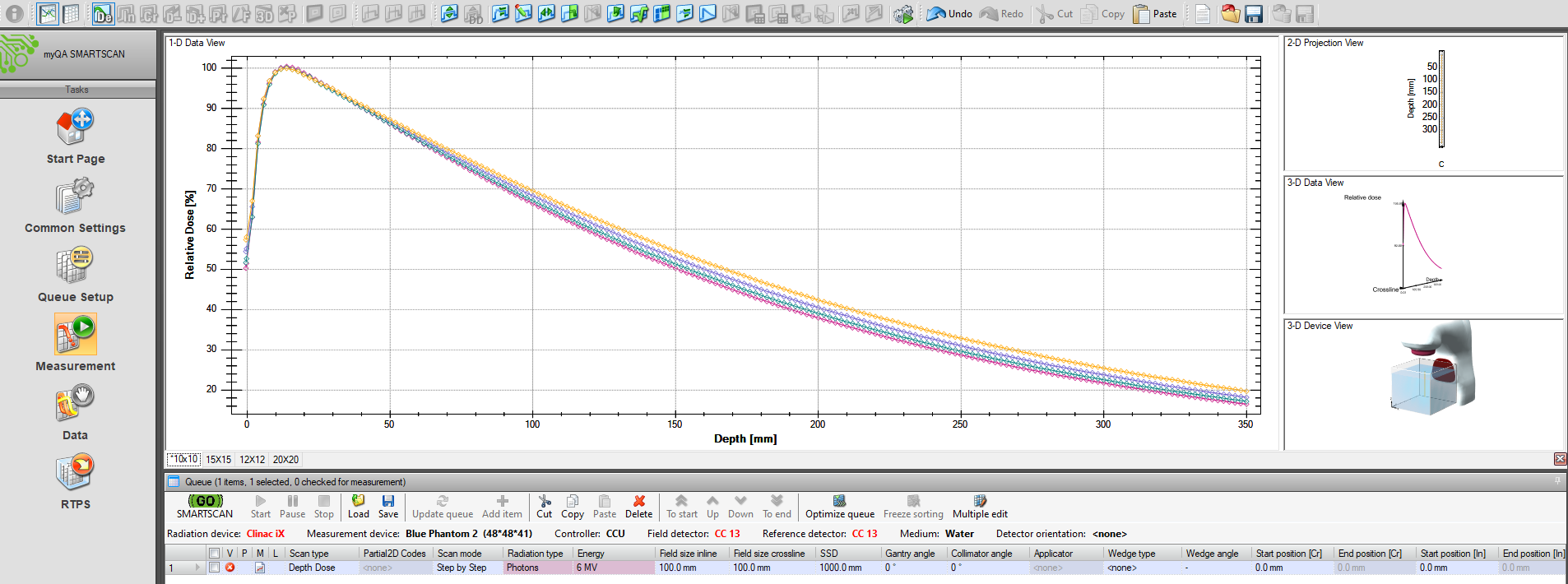Open Multiple edit tool
The height and width of the screenshot is (584, 1568).
coord(979,506)
